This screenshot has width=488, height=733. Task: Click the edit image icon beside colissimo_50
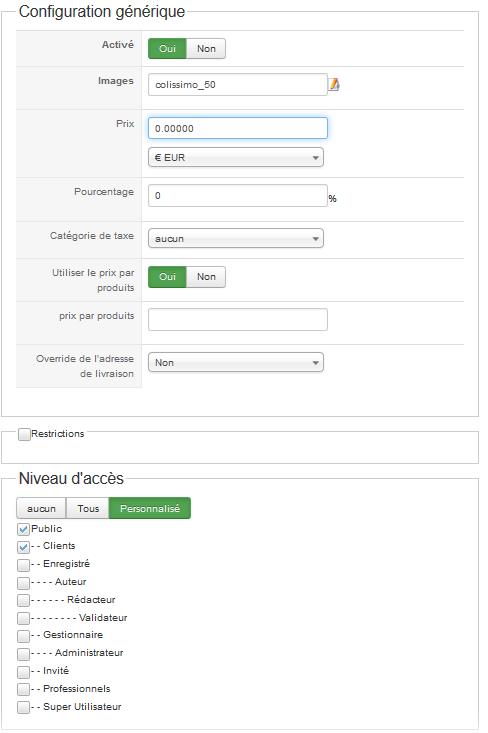point(334,85)
